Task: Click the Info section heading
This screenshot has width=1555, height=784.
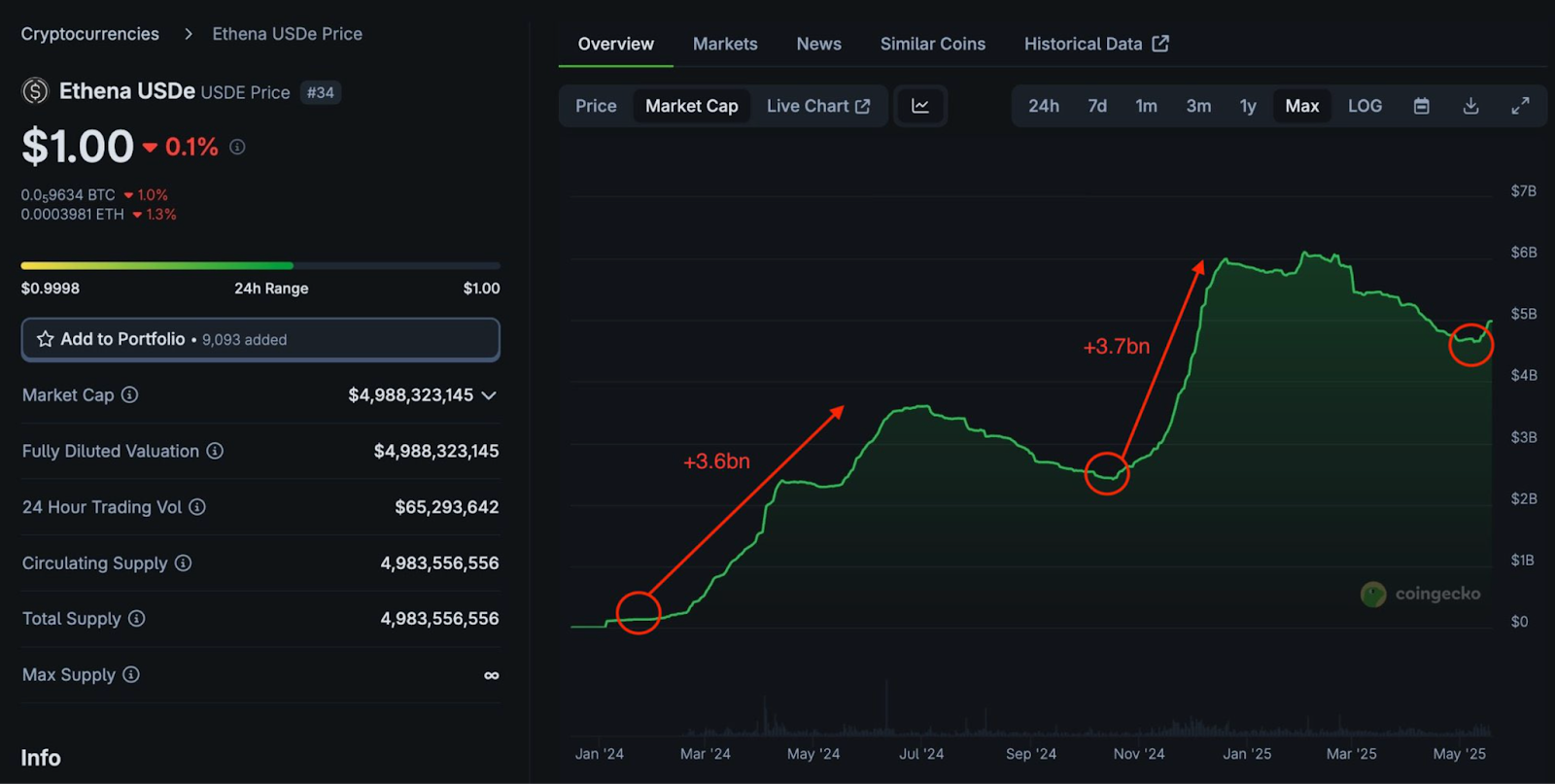Action: (41, 758)
